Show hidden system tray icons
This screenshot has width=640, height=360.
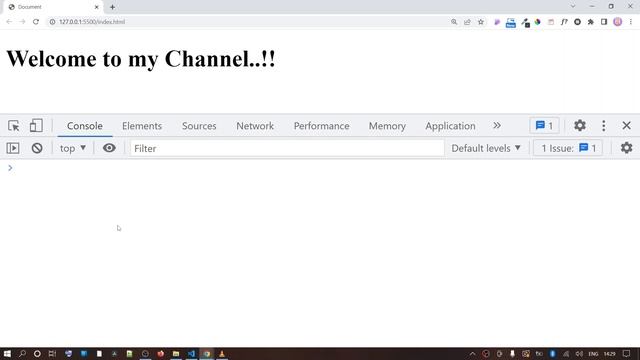pos(472,354)
